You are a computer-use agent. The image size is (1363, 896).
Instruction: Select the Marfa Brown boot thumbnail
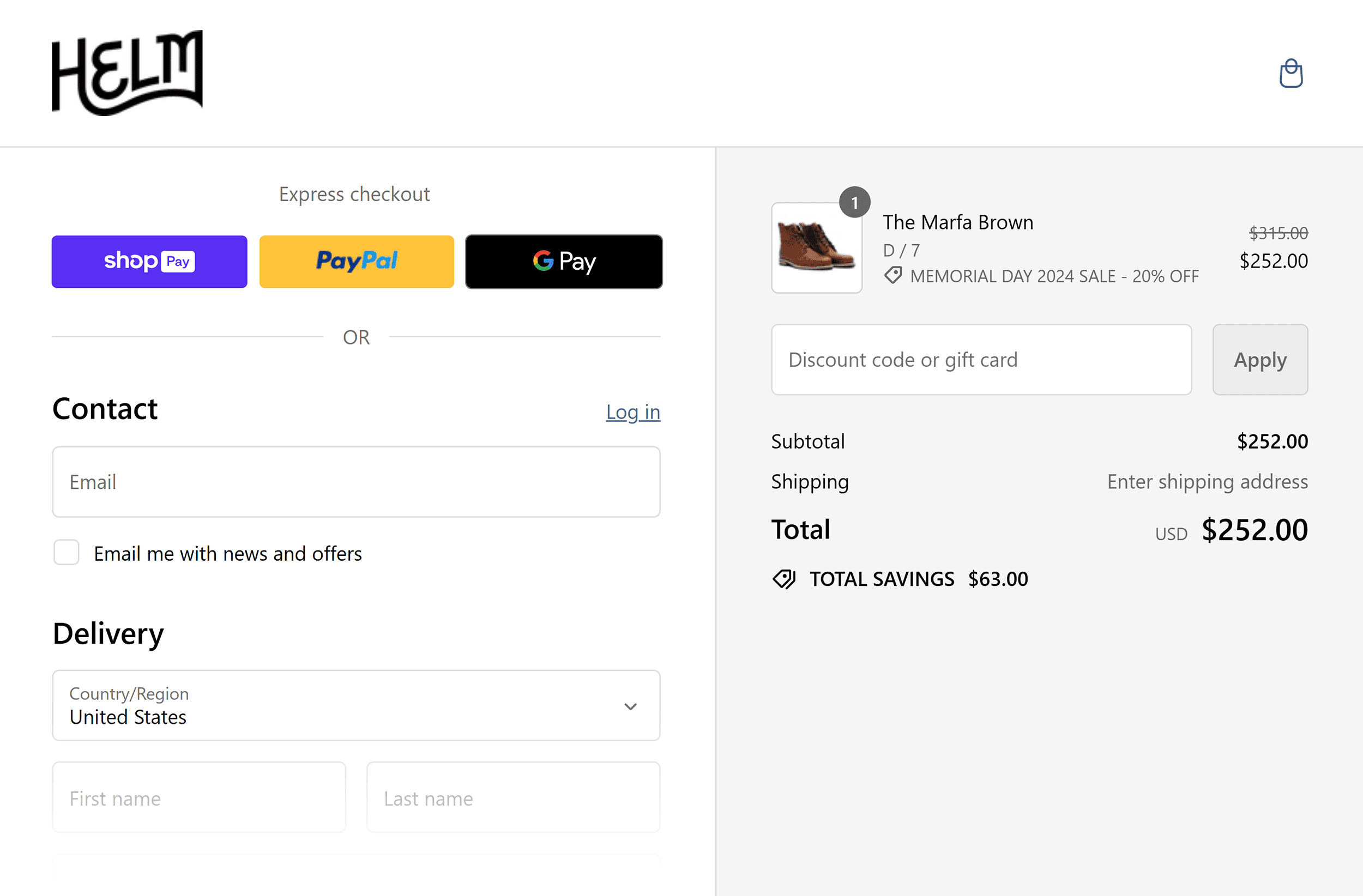coord(816,248)
